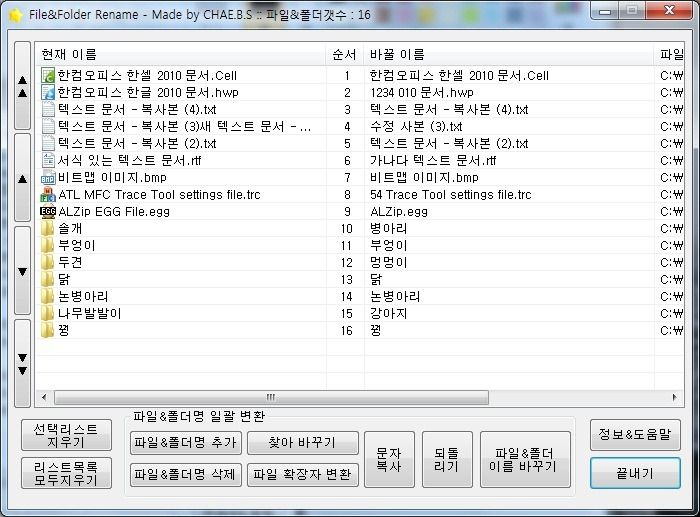Image resolution: width=700 pixels, height=517 pixels.
Task: Click the 파일 확장자 변환 button
Action: (x=303, y=475)
